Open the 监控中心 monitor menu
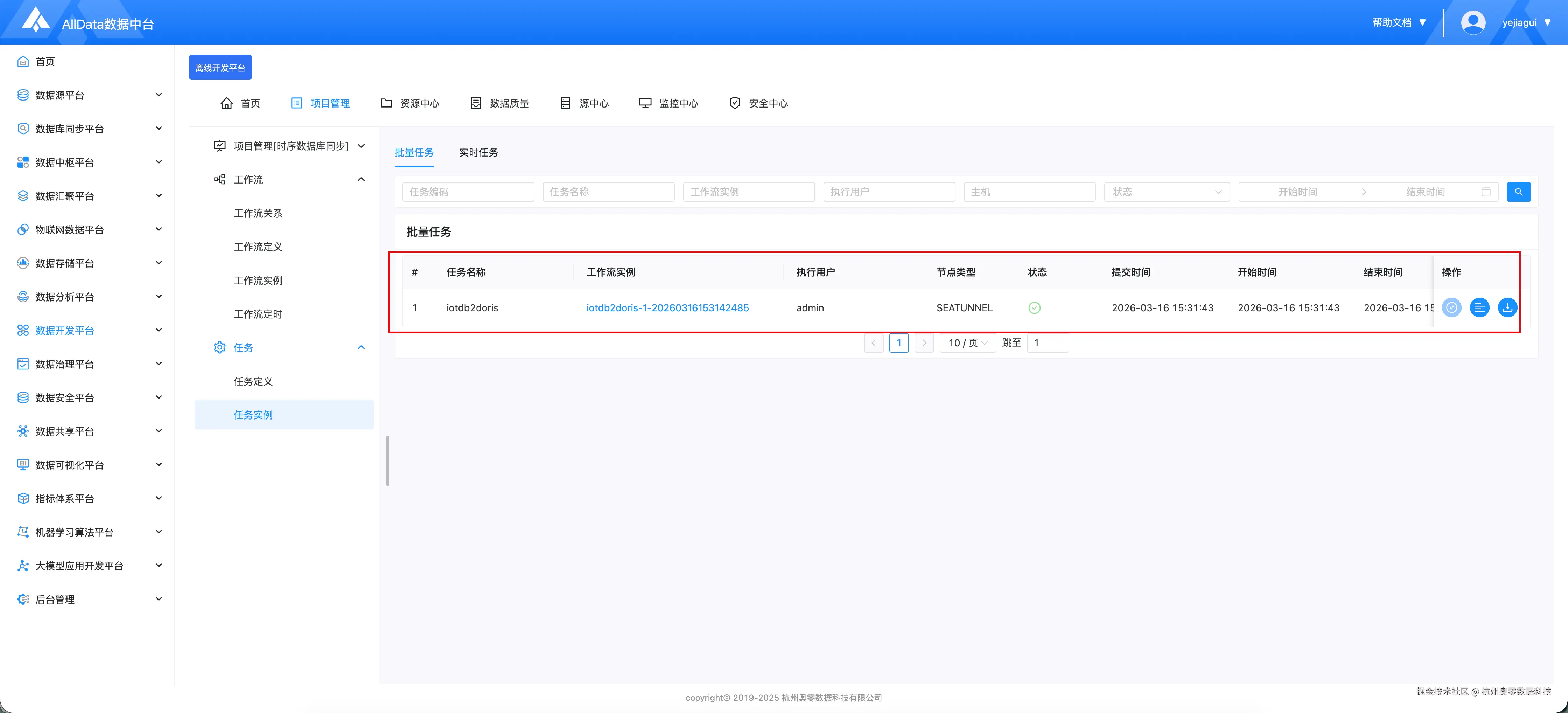The image size is (1568, 713). pos(668,103)
